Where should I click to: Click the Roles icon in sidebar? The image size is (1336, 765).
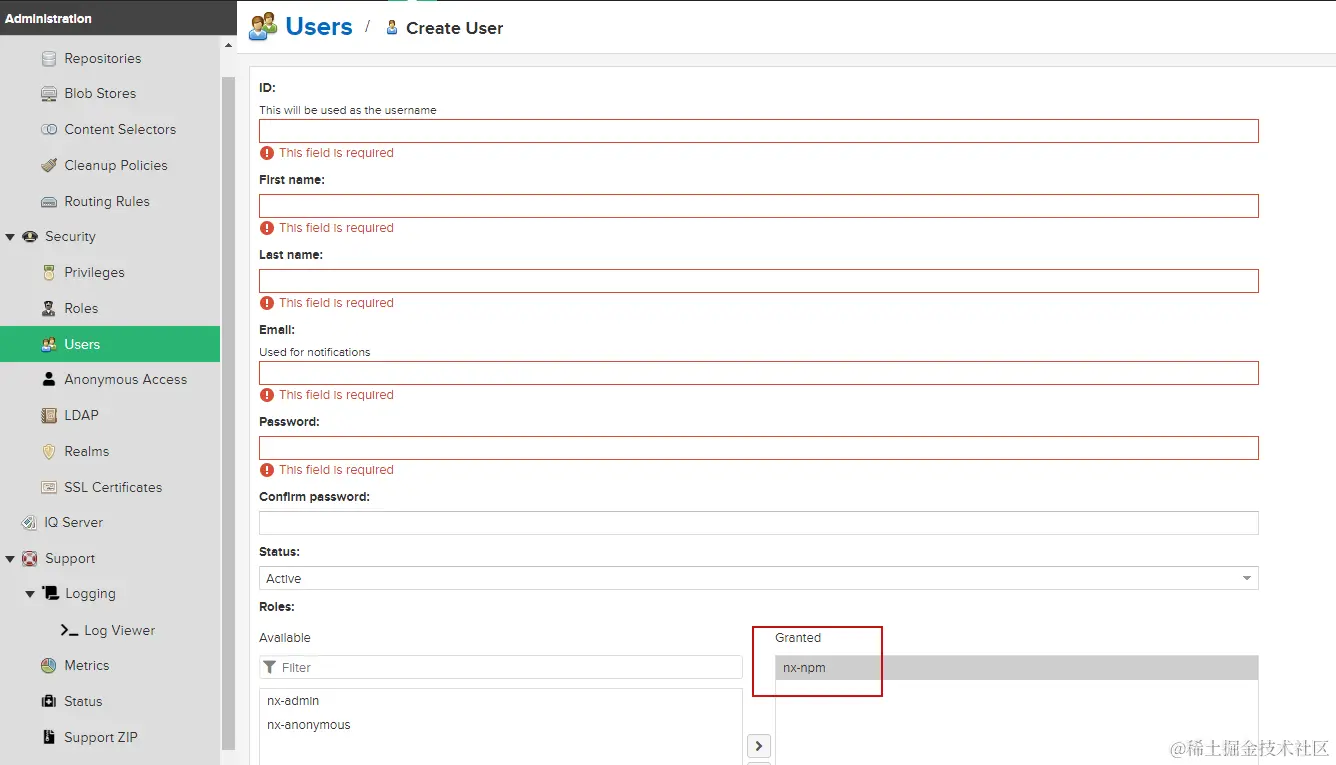coord(48,309)
